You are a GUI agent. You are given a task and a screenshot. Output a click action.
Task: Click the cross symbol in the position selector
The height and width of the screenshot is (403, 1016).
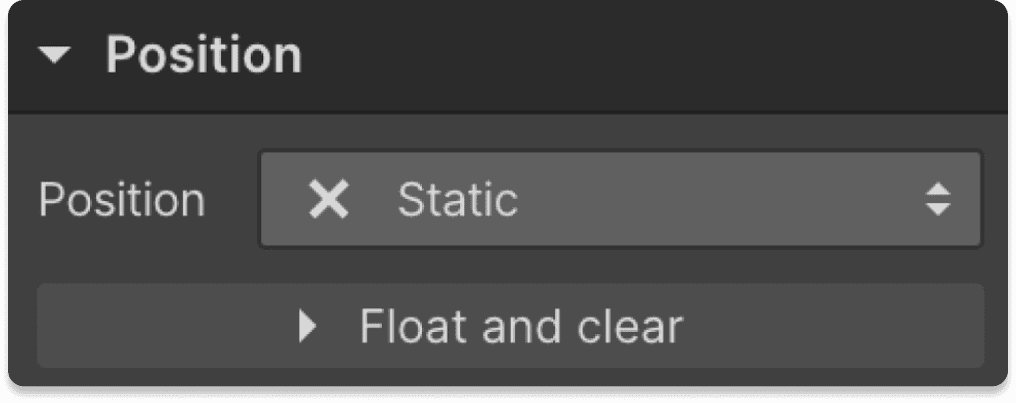click(328, 201)
